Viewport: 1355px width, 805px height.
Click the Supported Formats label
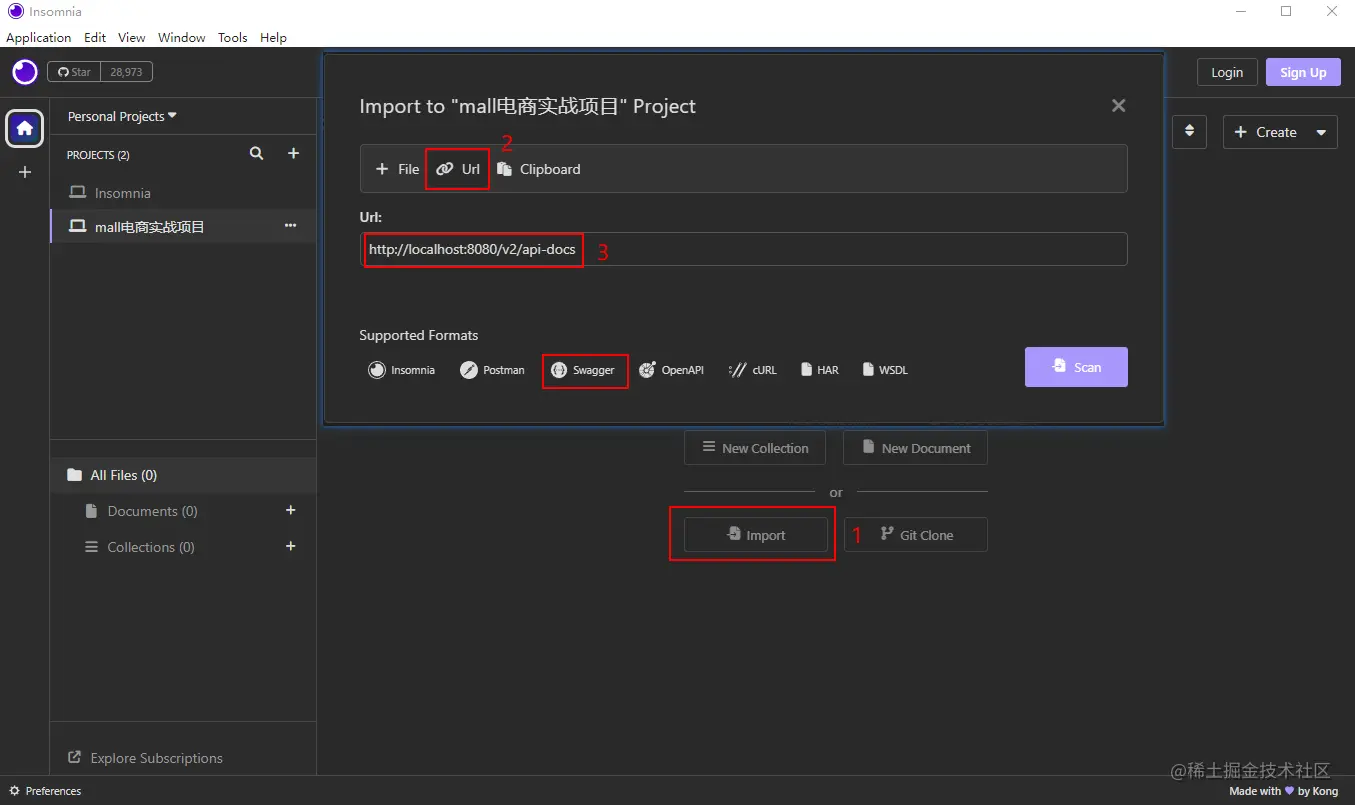419,335
